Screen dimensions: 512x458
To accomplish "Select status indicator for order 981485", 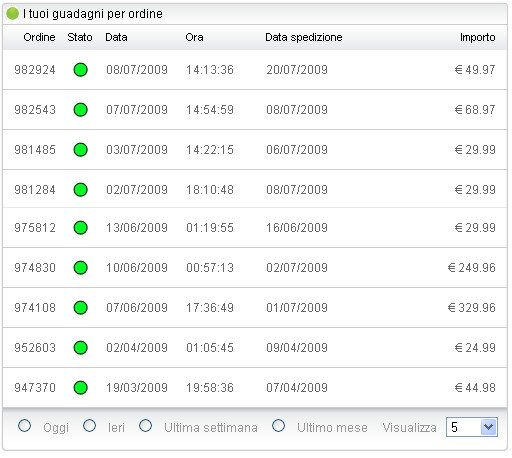I will (x=80, y=150).
